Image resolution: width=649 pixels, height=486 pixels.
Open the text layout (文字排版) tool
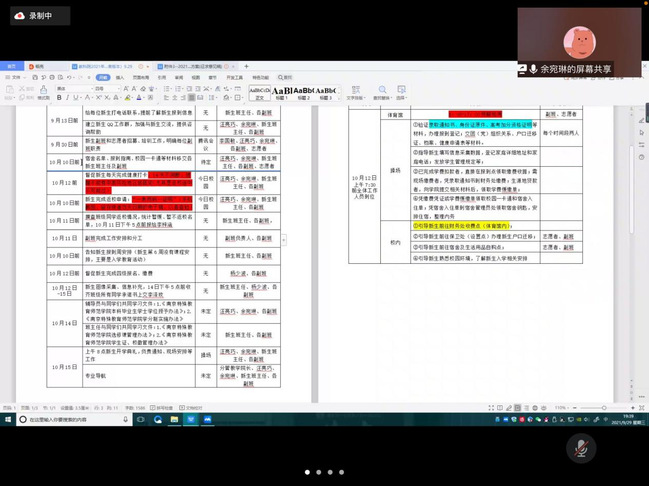tap(355, 93)
